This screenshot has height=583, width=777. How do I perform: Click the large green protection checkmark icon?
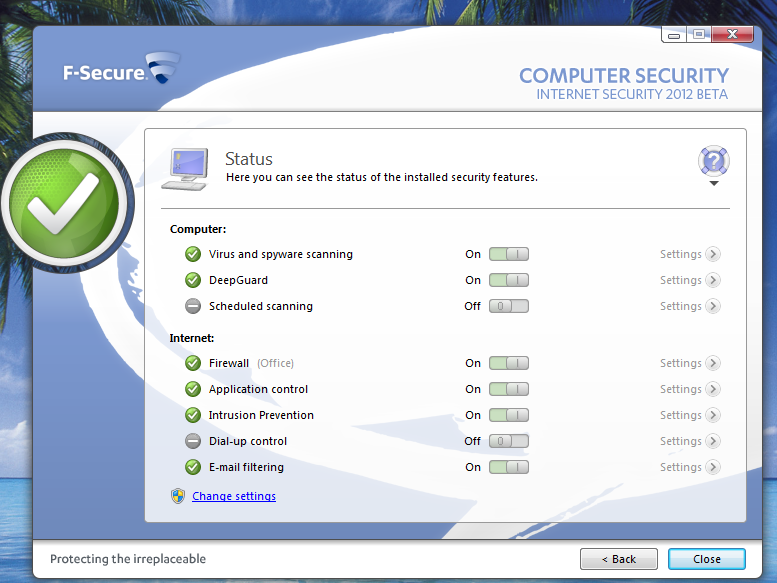tap(65, 203)
